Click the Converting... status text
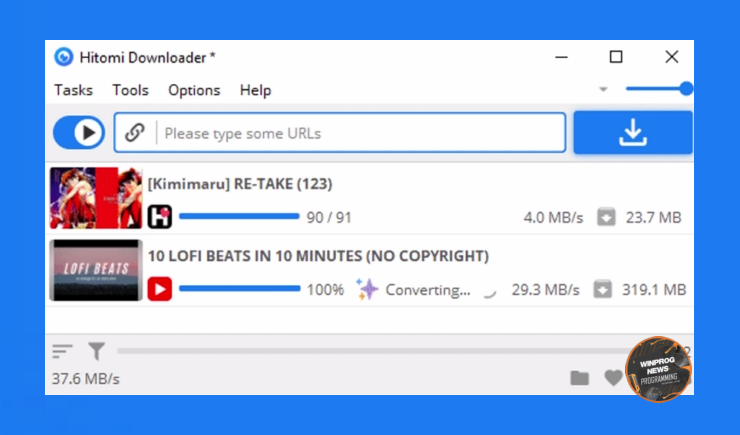This screenshot has height=435, width=740. 428,290
